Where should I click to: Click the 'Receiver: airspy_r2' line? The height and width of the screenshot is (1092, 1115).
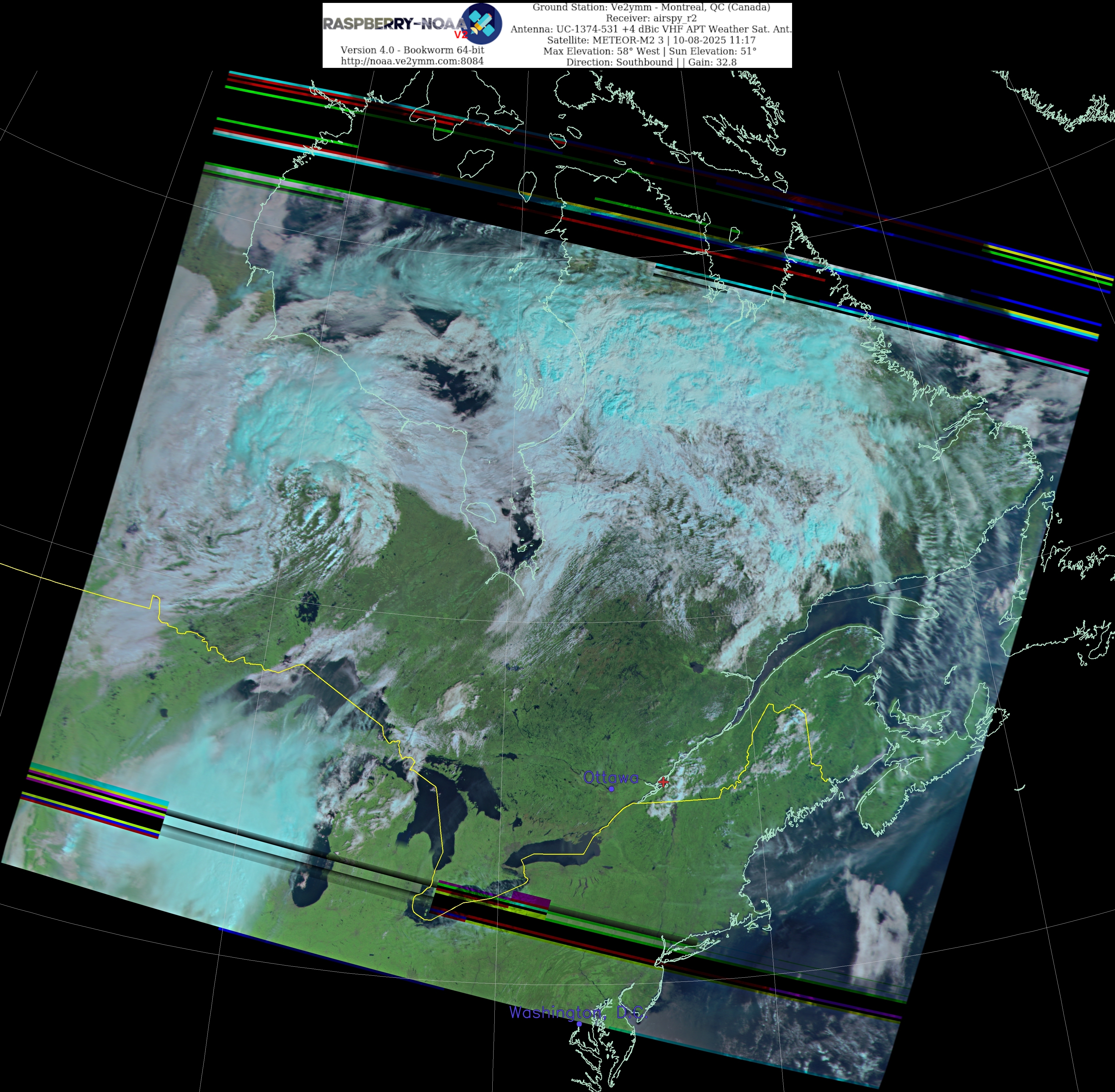point(652,18)
